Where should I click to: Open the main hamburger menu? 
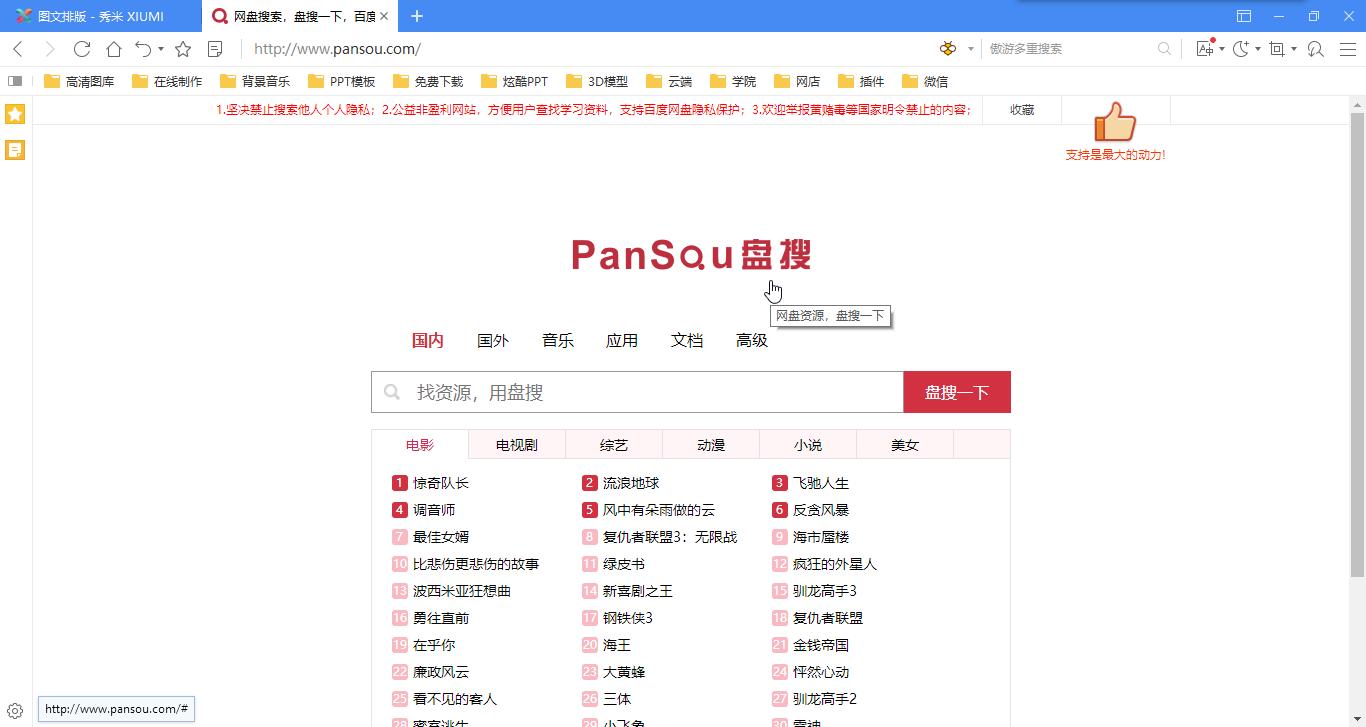pos(1346,48)
